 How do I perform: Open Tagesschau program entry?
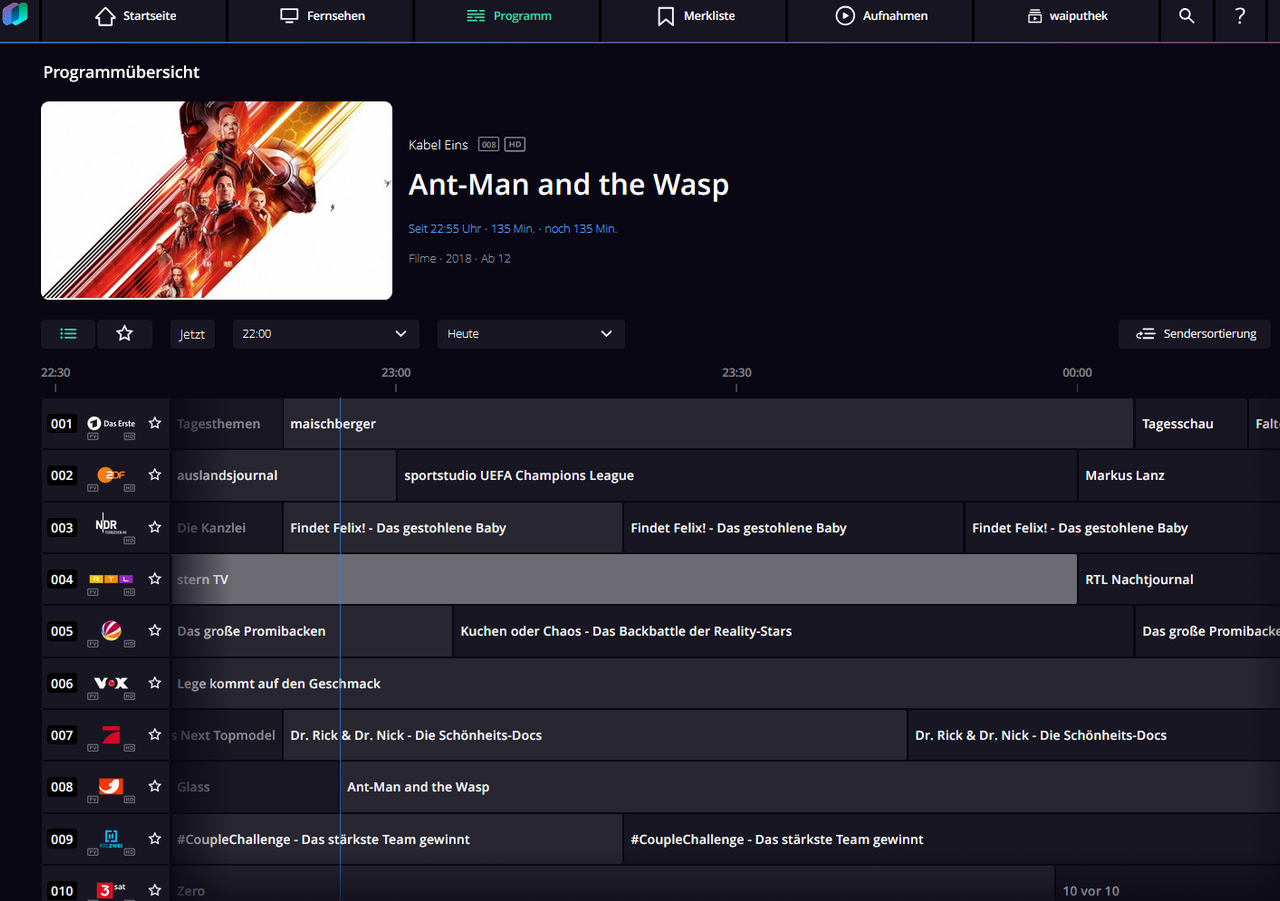click(1191, 424)
